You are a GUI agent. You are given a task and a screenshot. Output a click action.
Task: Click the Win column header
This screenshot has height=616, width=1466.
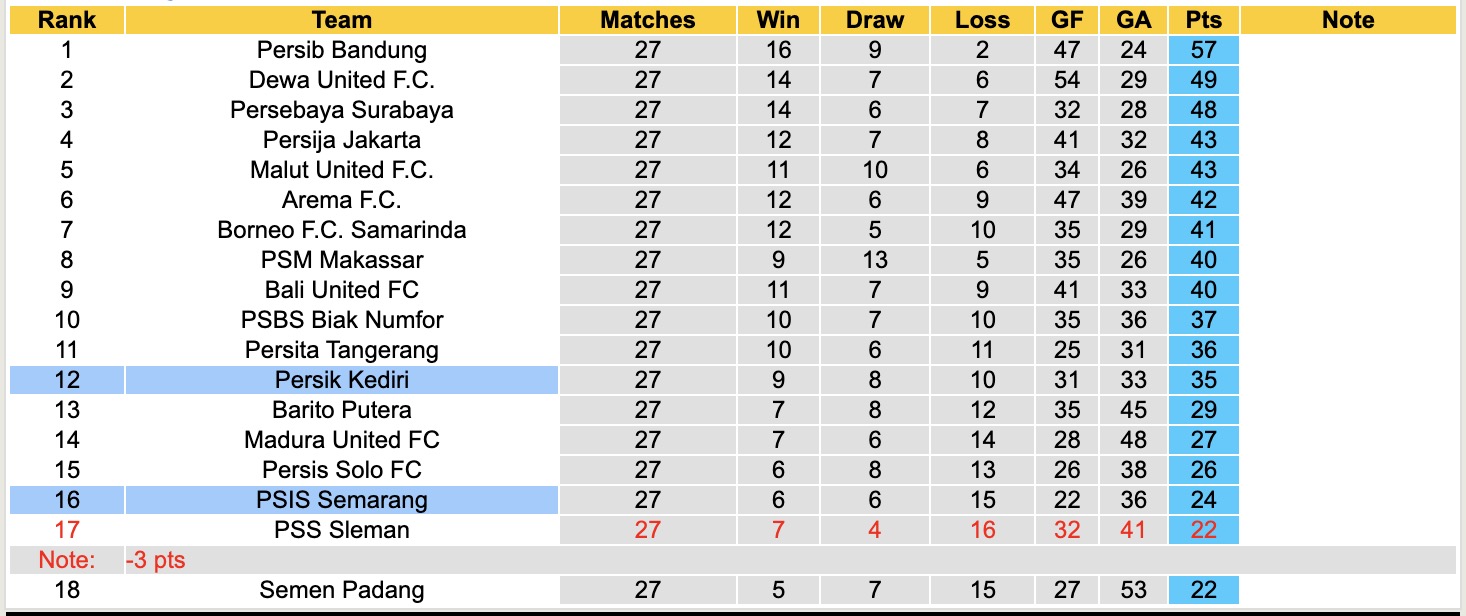click(x=778, y=20)
